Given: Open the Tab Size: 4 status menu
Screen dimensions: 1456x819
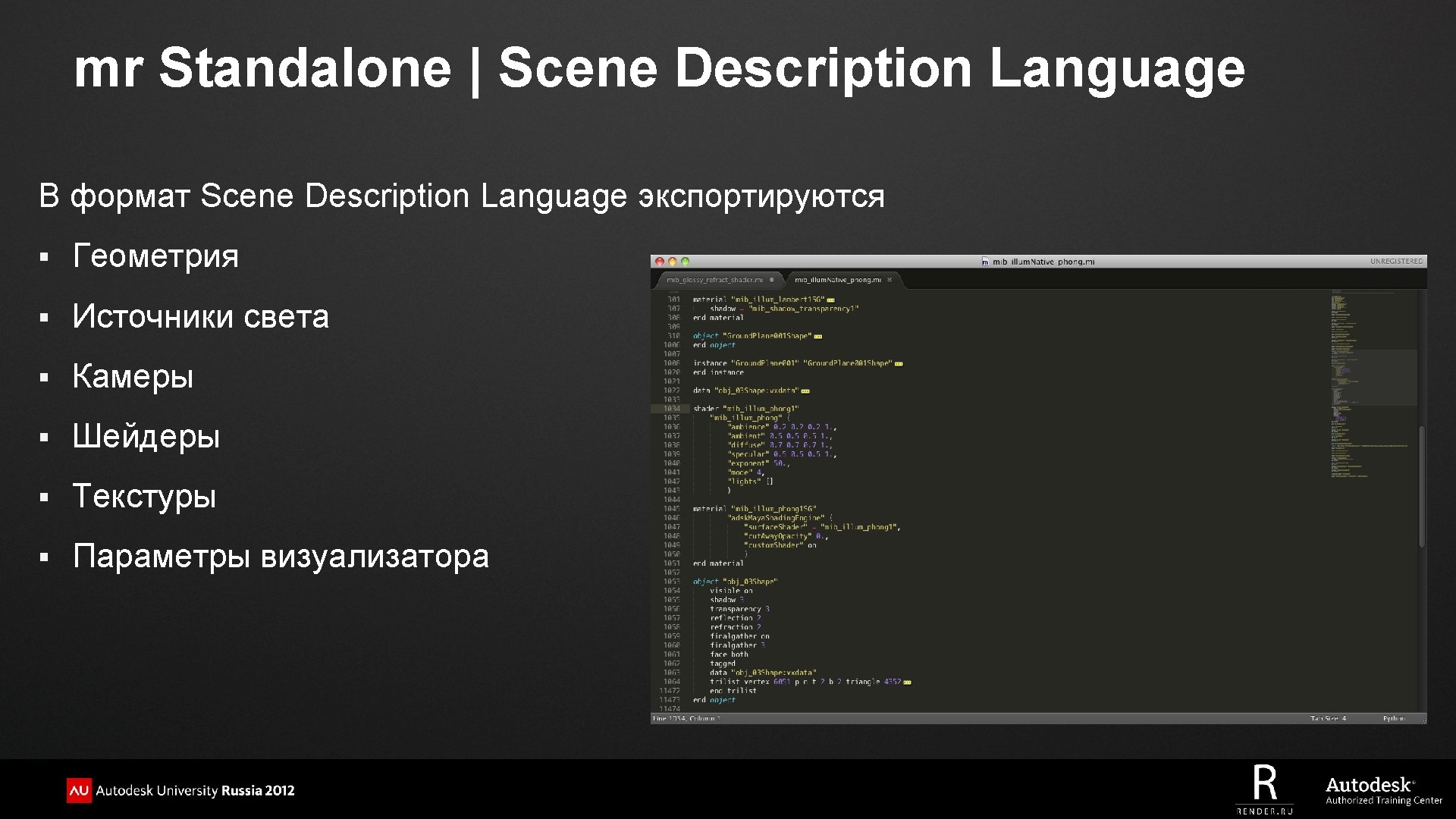Looking at the screenshot, I should click(1328, 718).
